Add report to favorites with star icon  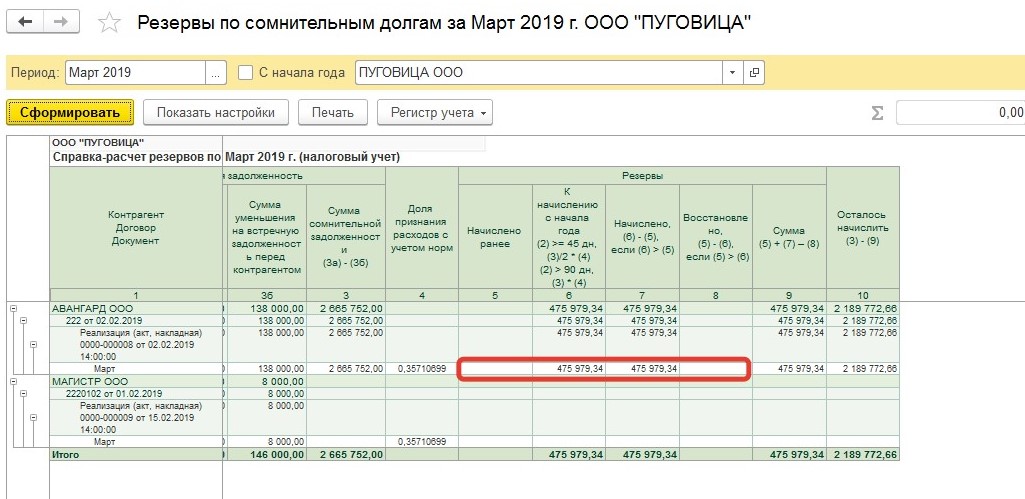(x=110, y=22)
